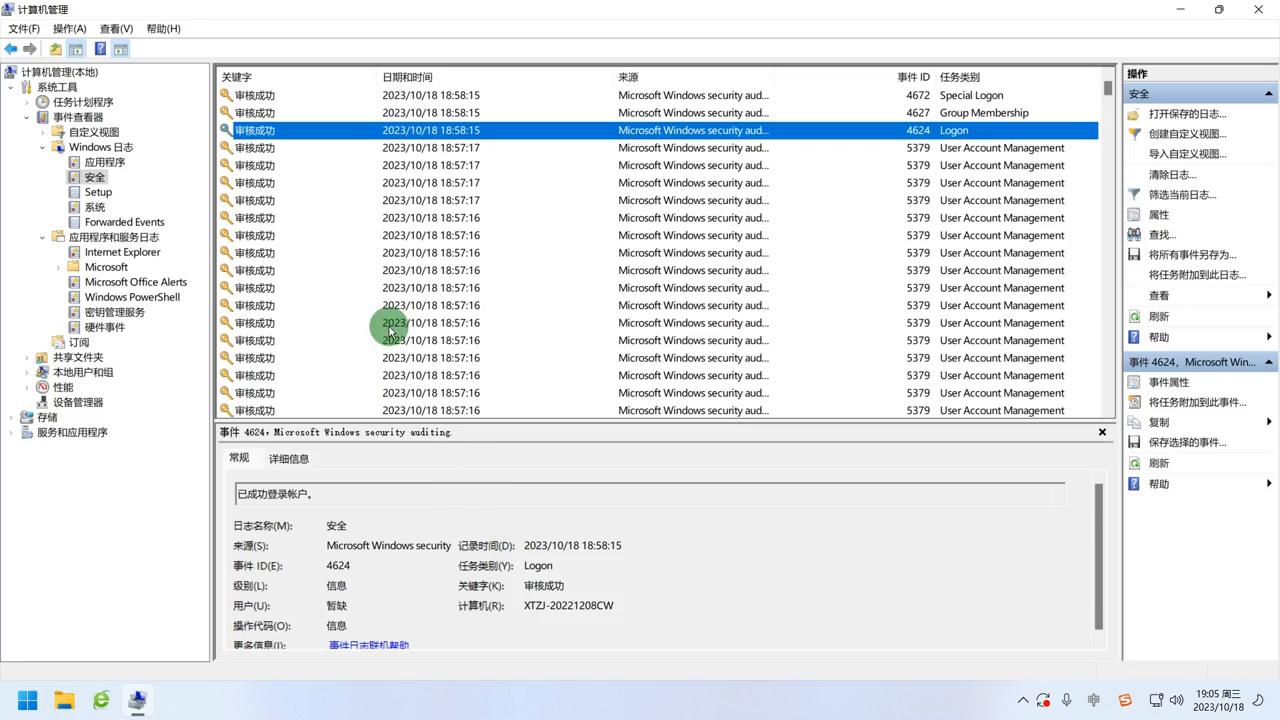Open the 操作(A) menu
Viewport: 1280px width, 720px height.
point(69,28)
